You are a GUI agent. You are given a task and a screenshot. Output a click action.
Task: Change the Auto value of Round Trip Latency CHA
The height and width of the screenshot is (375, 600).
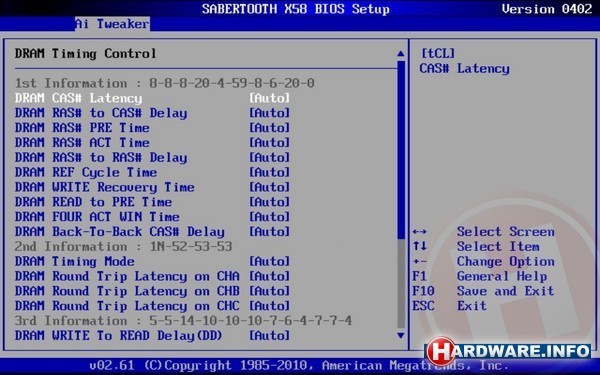tap(269, 276)
